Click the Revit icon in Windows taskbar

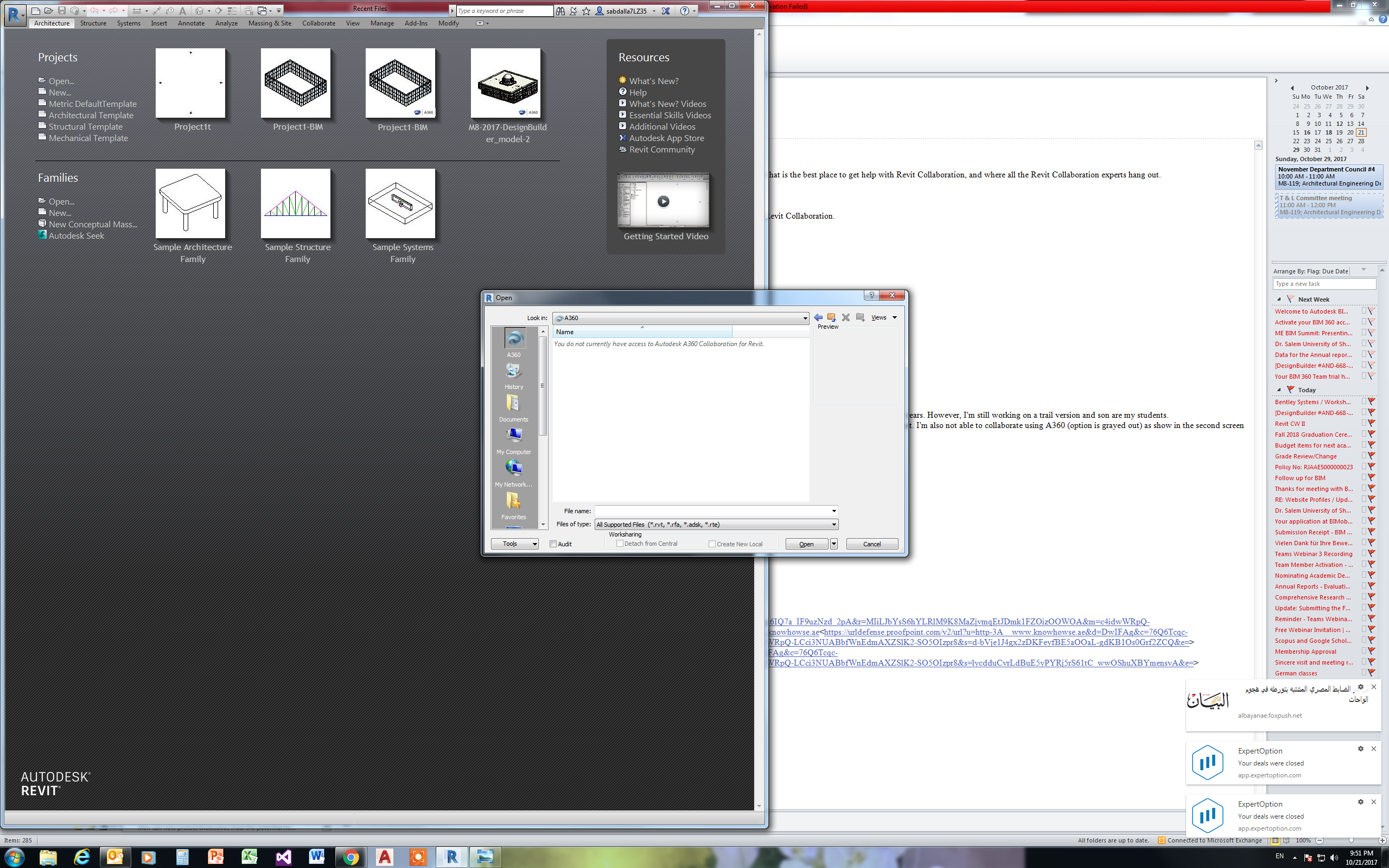click(452, 857)
